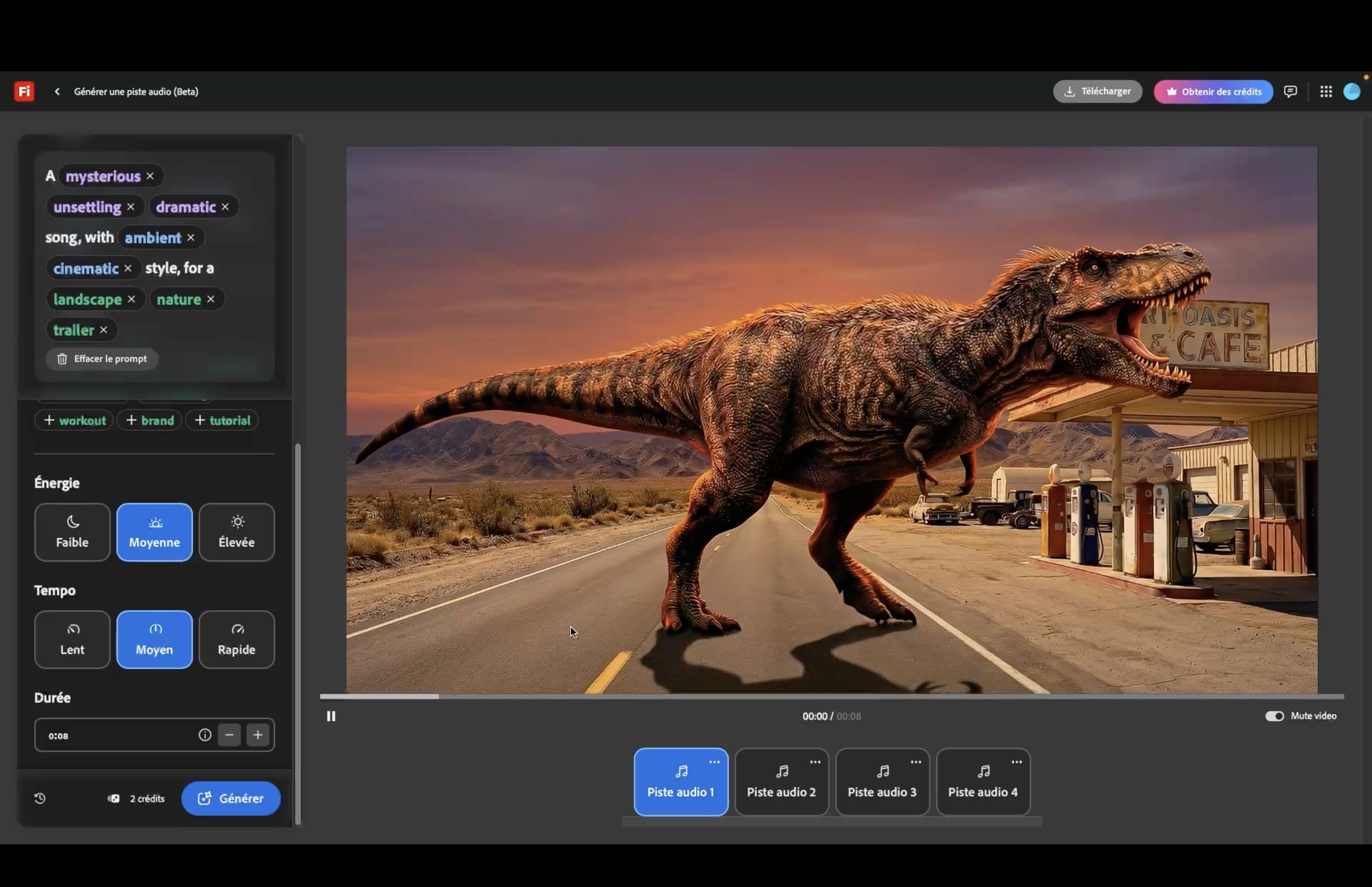Remove the mysterious tag from prompt
This screenshot has width=1372, height=887.
point(150,176)
